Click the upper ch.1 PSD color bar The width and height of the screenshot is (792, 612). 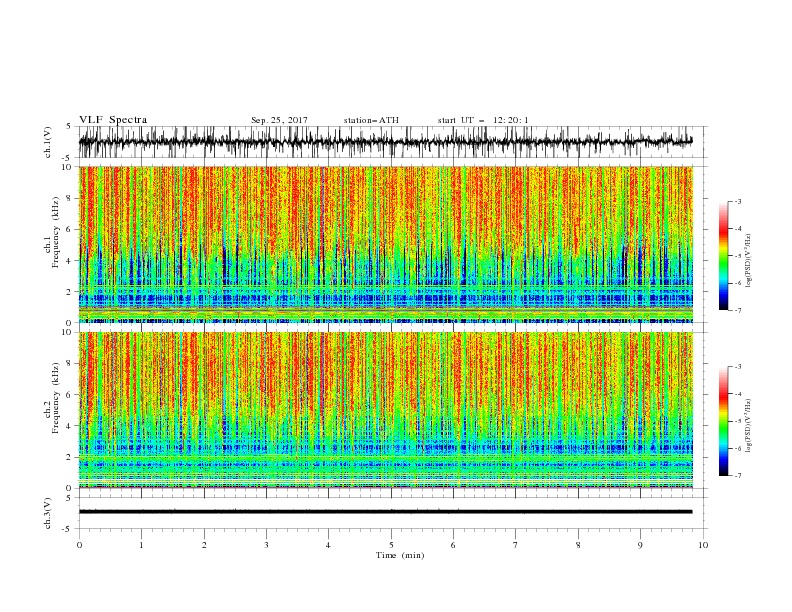(x=723, y=256)
